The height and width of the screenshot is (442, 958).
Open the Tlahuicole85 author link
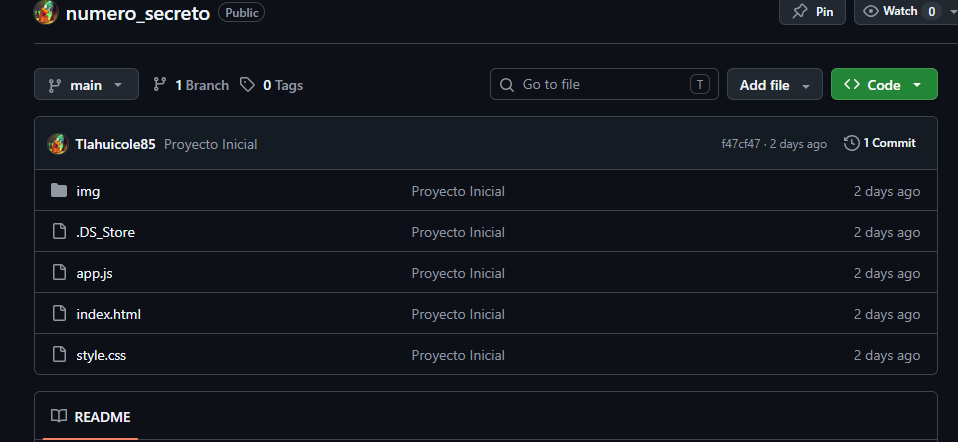pos(115,144)
